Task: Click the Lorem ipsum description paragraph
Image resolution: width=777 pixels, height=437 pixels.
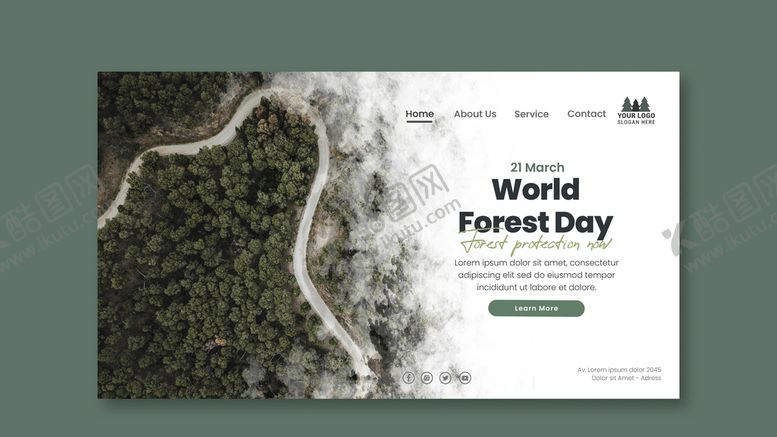Action: click(x=536, y=275)
